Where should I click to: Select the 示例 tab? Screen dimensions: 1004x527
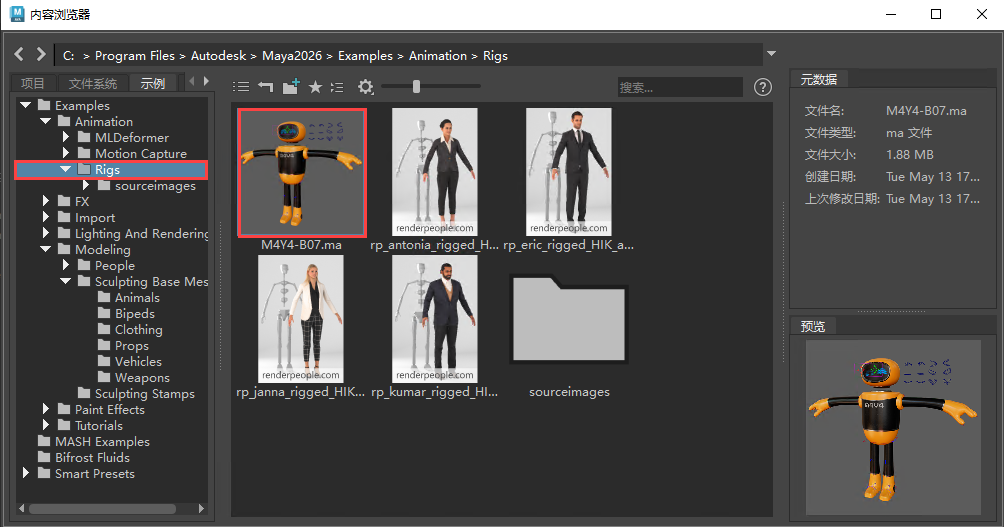pos(153,83)
